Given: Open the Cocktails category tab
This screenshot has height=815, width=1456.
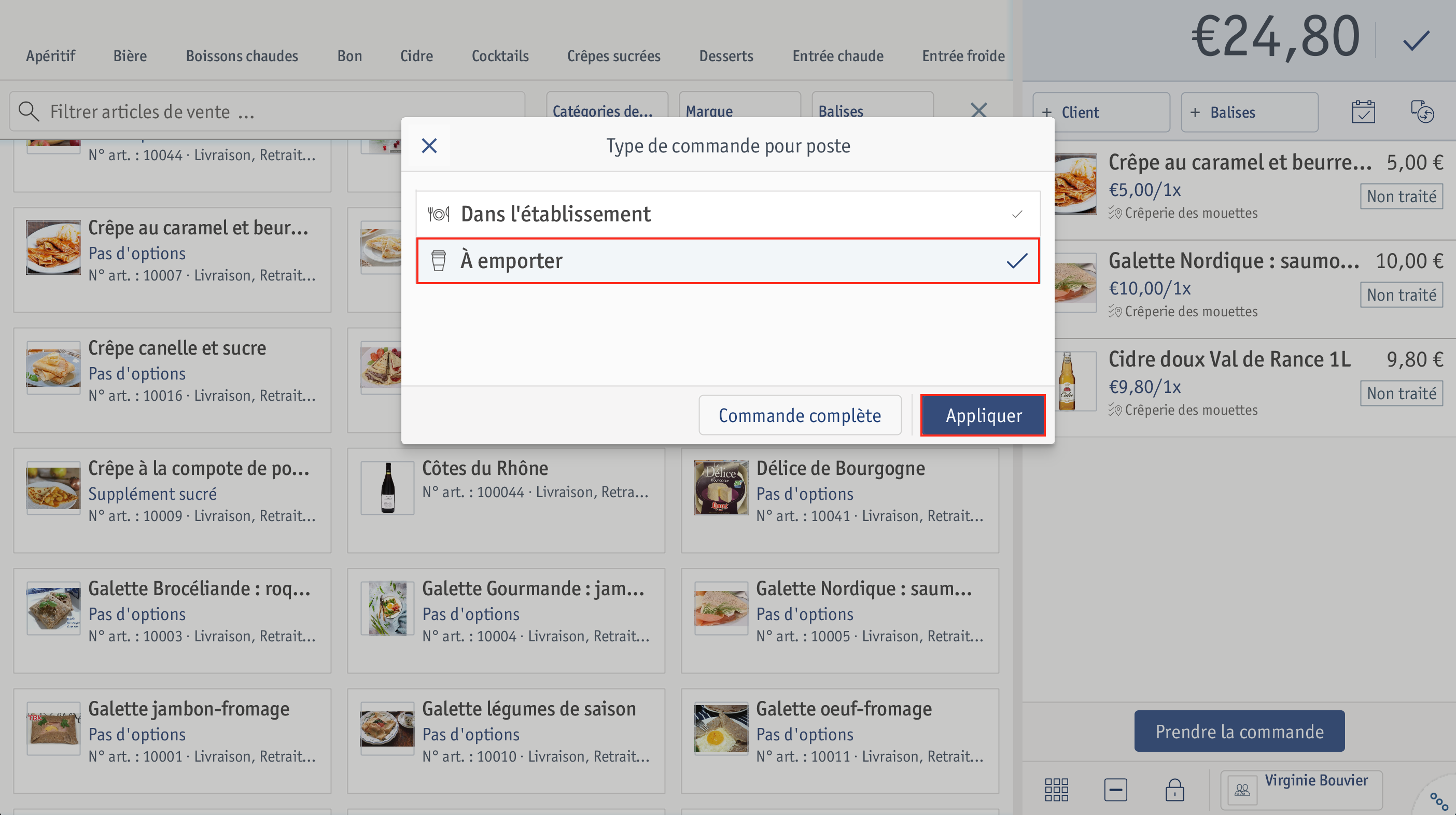Looking at the screenshot, I should click(x=500, y=56).
